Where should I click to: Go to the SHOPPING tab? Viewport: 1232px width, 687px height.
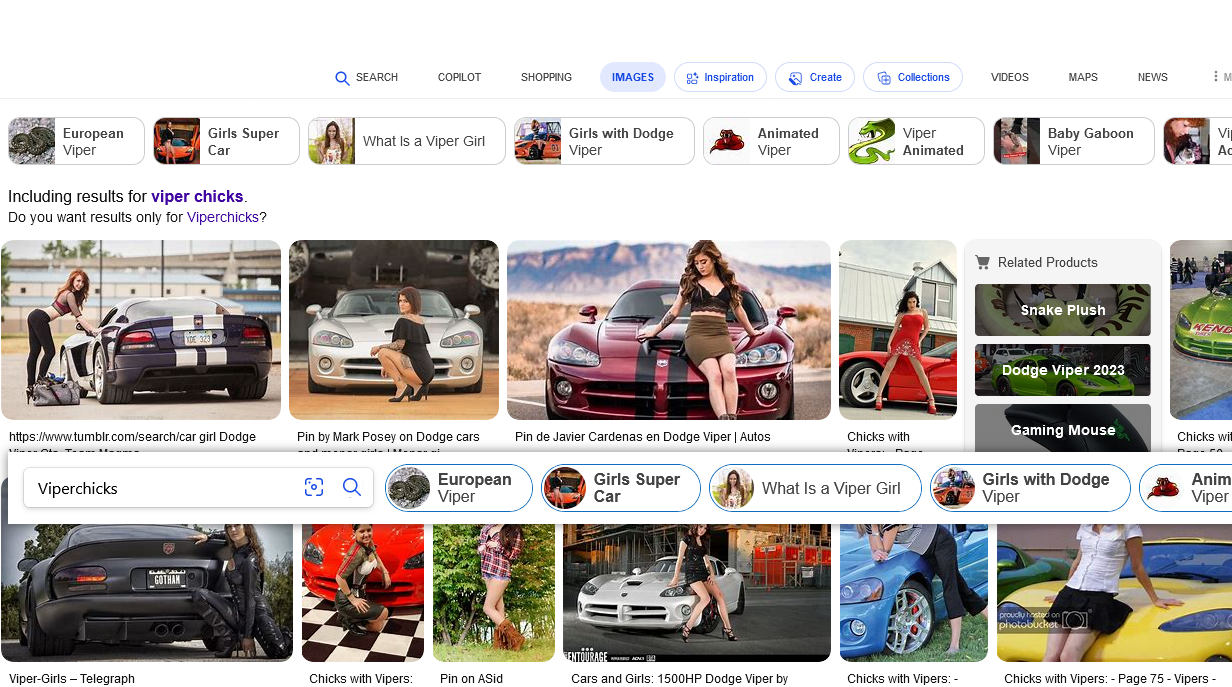pos(546,77)
